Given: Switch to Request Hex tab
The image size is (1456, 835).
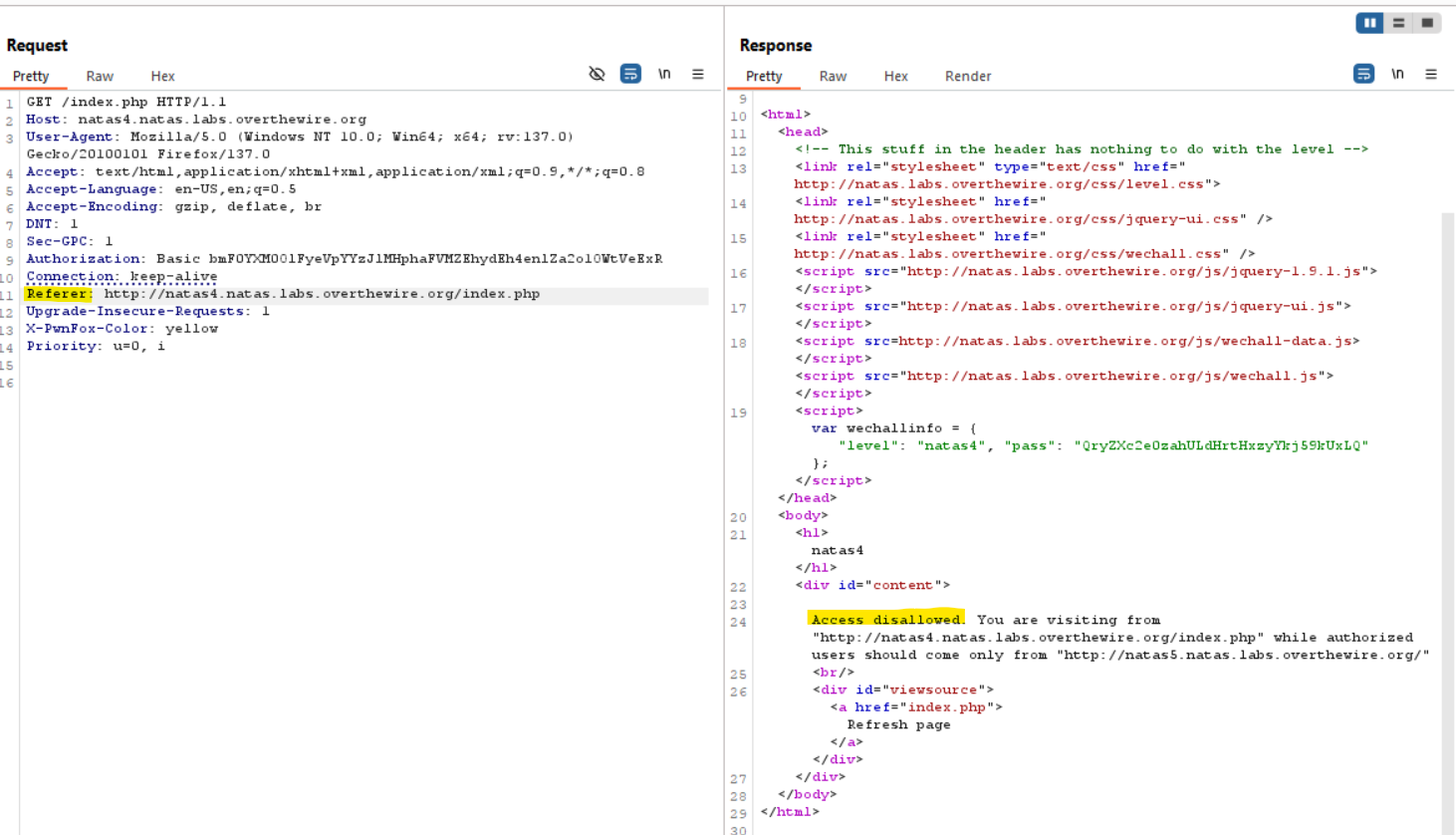Looking at the screenshot, I should [x=162, y=76].
